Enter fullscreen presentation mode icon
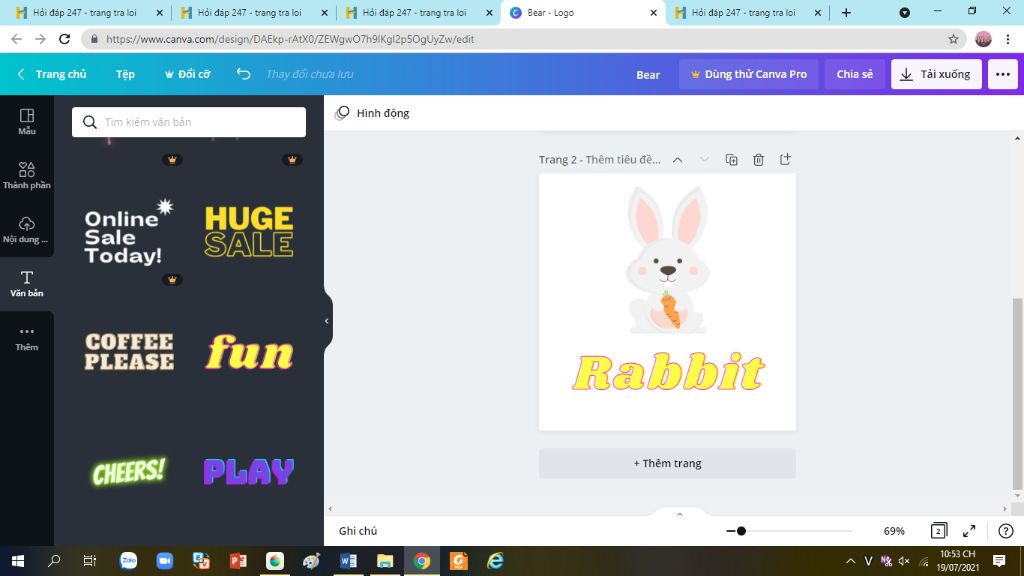The width and height of the screenshot is (1024, 576). [969, 531]
